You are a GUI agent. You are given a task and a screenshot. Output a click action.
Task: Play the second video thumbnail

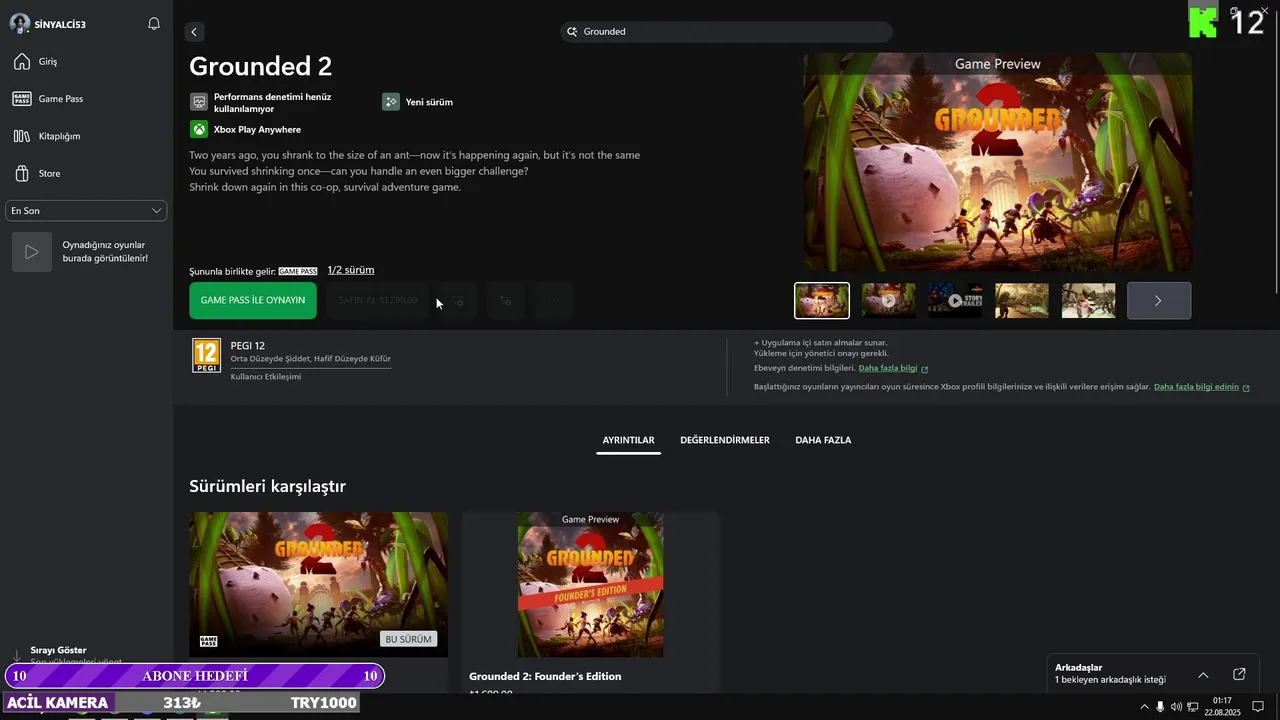(x=888, y=300)
